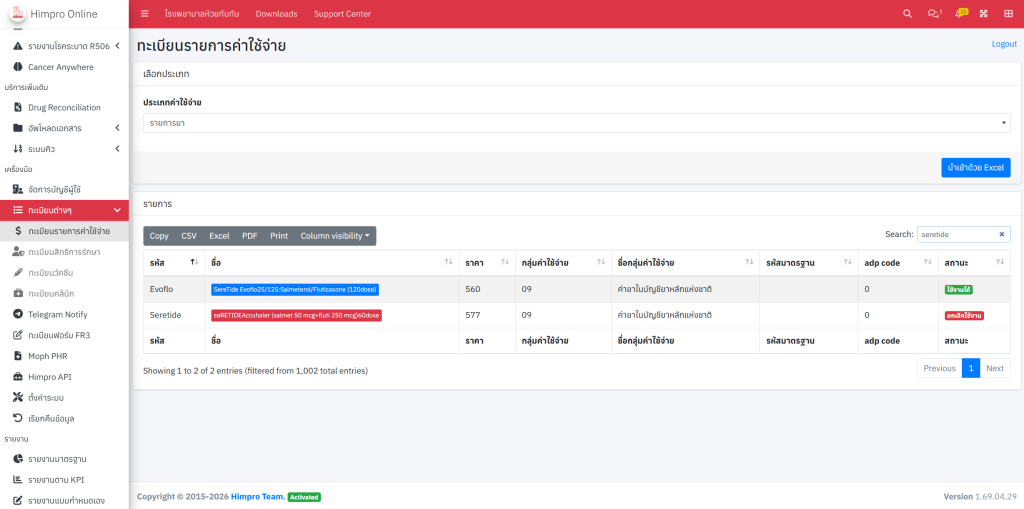Open the chat messages icon in the header
The height and width of the screenshot is (509, 1024).
click(934, 14)
